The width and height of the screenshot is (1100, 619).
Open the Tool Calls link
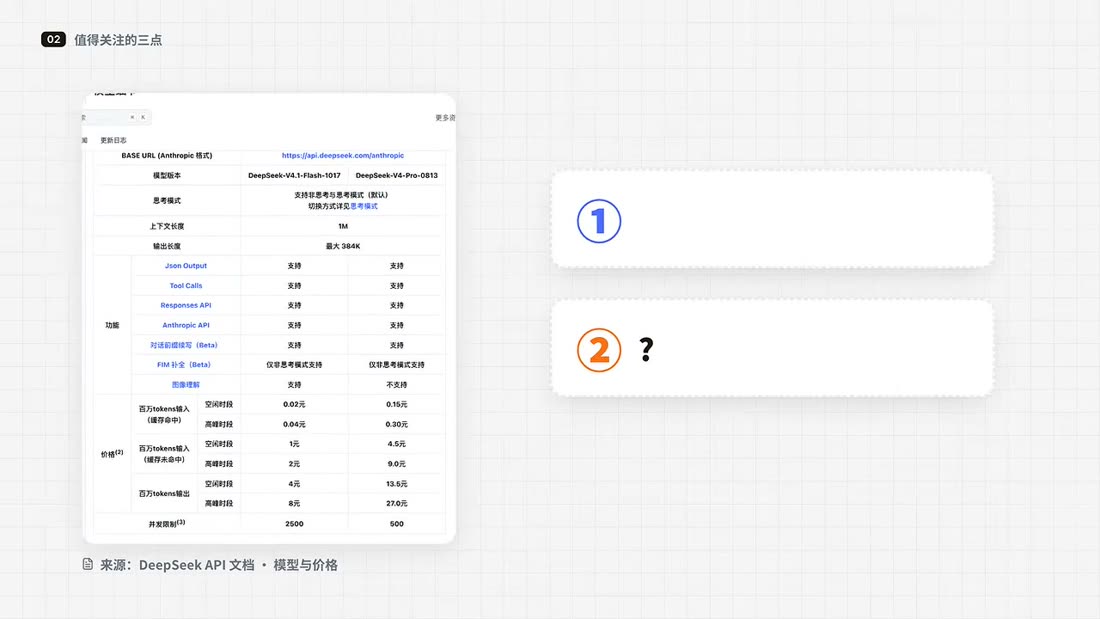186,286
